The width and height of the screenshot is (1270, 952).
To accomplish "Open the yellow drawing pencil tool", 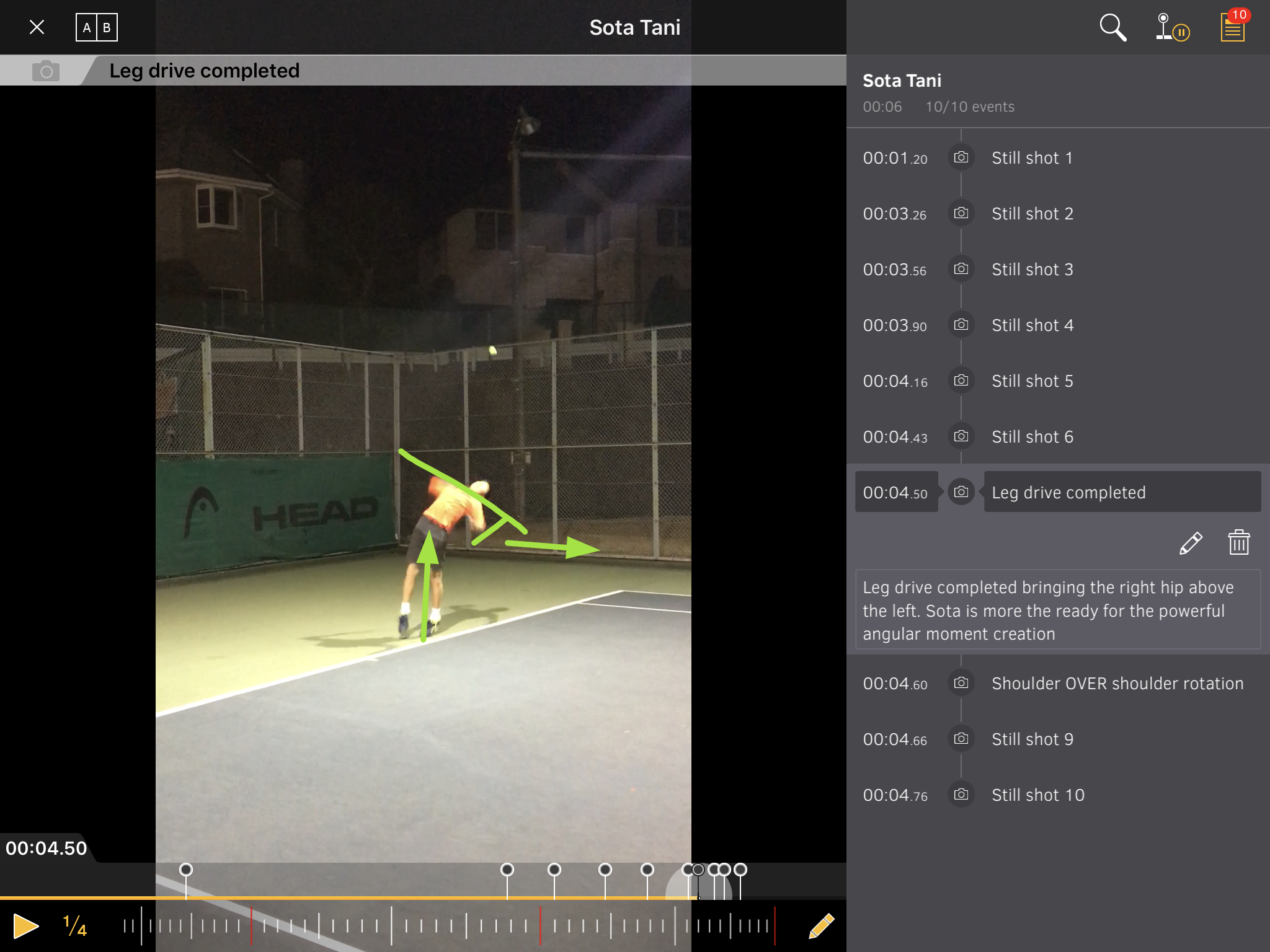I will (x=821, y=926).
